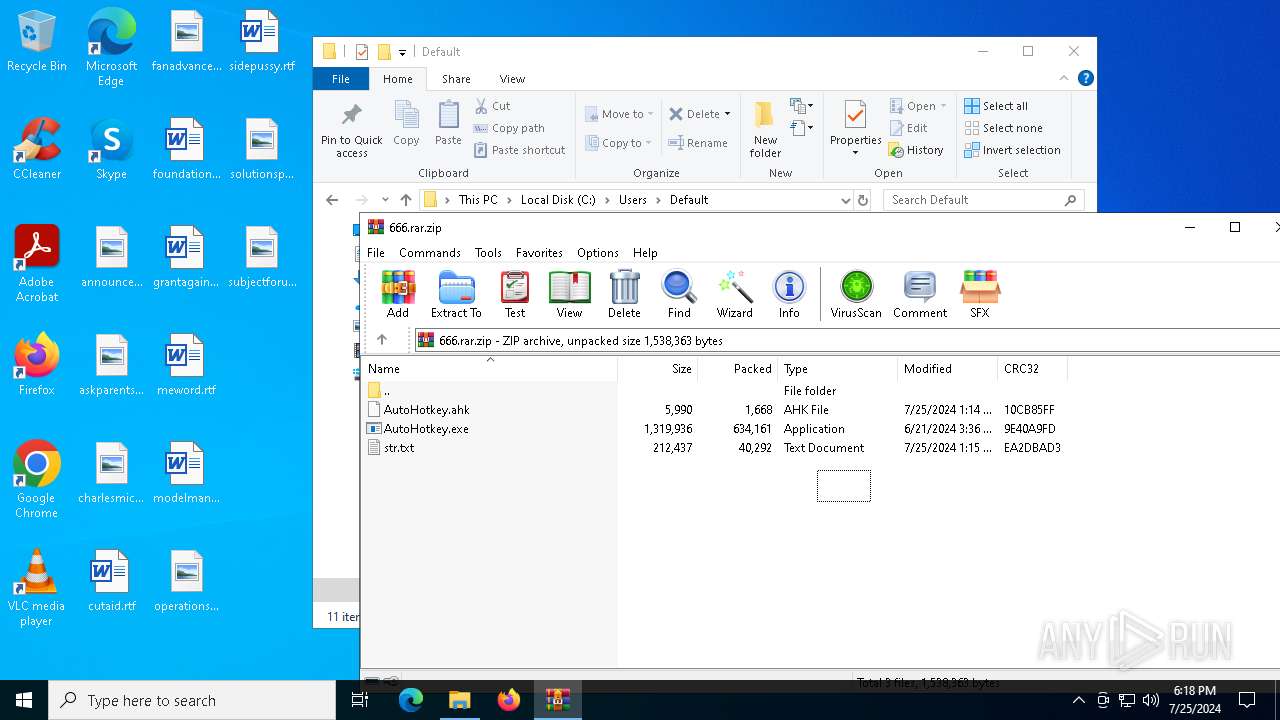Add an archive Comment
Screen dimensions: 1280x720
pyautogui.click(x=920, y=294)
